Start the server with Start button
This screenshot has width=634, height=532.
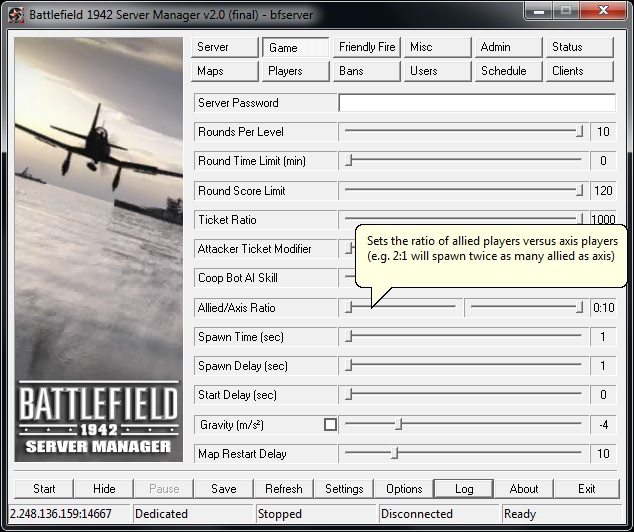[x=44, y=489]
